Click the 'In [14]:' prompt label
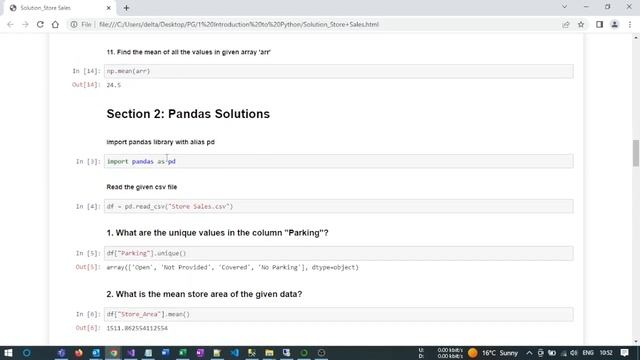The image size is (640, 360). point(86,71)
